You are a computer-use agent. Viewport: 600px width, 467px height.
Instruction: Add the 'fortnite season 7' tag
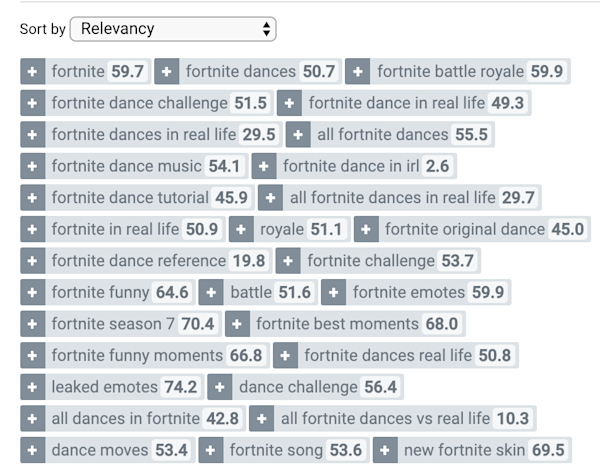pyautogui.click(x=33, y=324)
